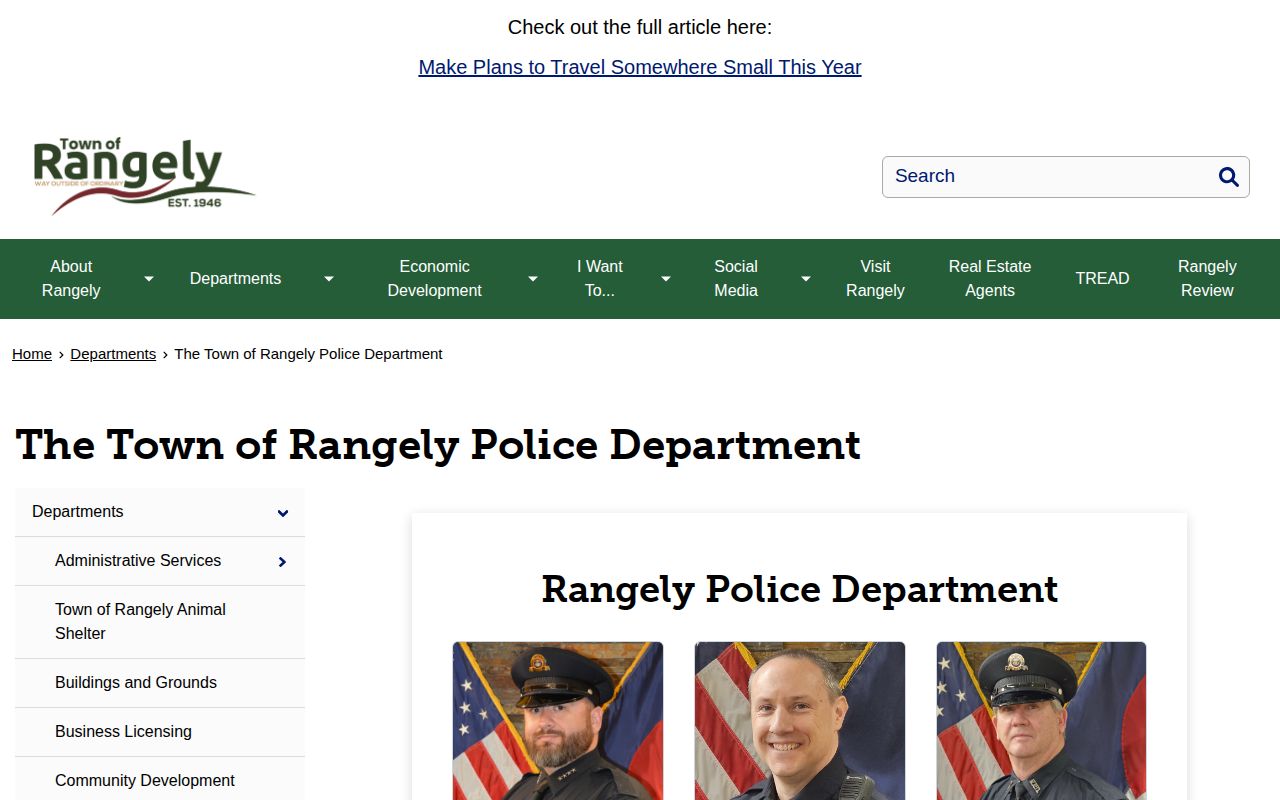
Task: Click the Departments breadcrumb link
Action: point(113,354)
